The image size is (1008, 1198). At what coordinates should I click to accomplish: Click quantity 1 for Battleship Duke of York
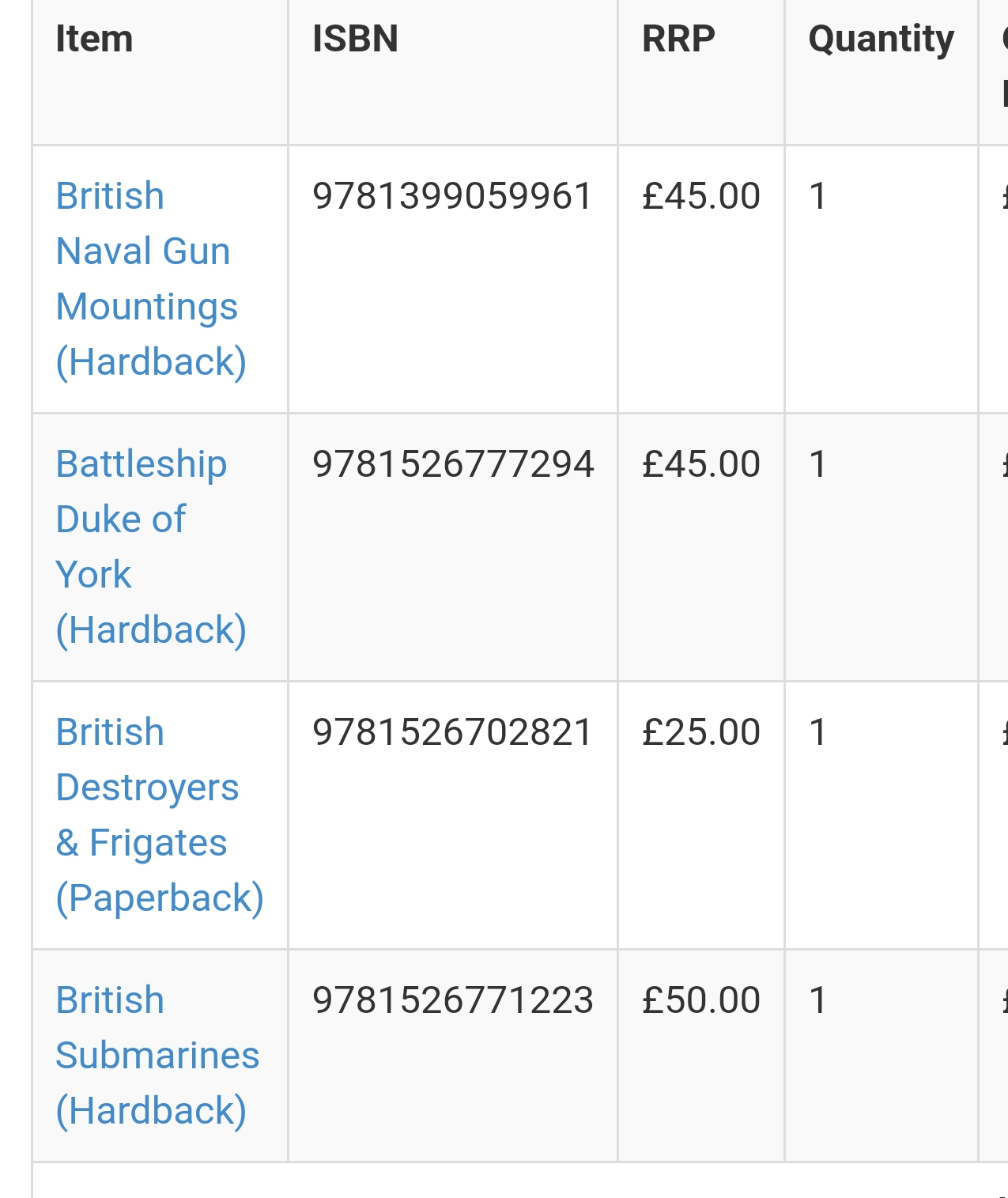coord(818,464)
